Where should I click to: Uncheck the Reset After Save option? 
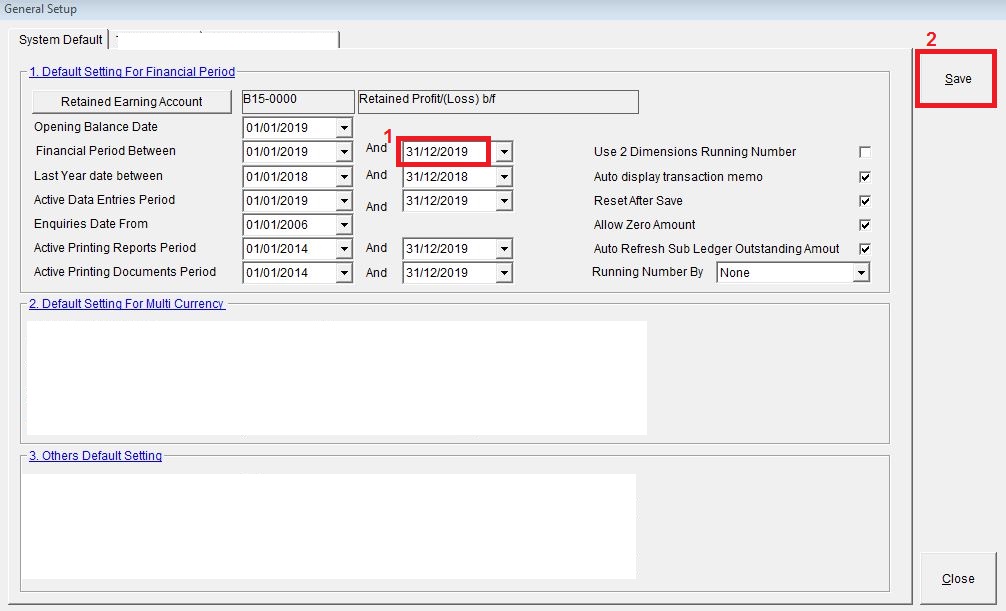click(865, 201)
